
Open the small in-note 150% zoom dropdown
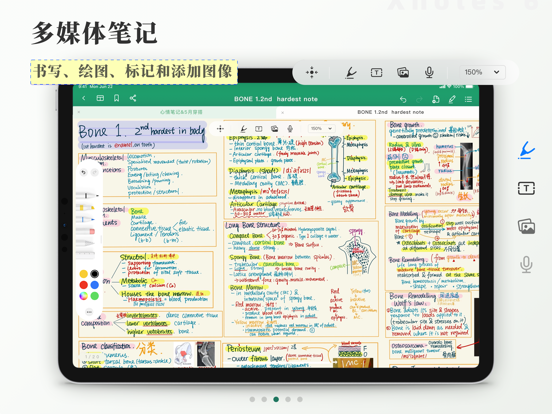tap(321, 128)
